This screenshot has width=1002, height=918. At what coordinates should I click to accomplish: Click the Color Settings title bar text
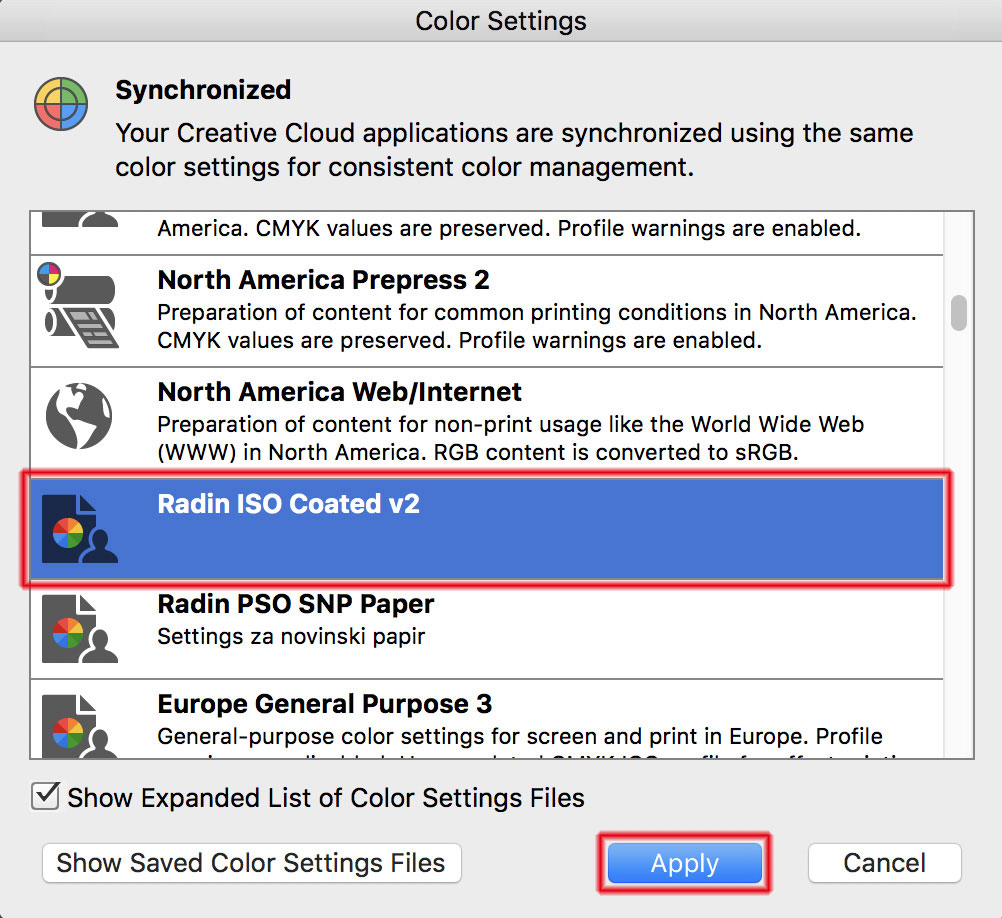[x=501, y=21]
